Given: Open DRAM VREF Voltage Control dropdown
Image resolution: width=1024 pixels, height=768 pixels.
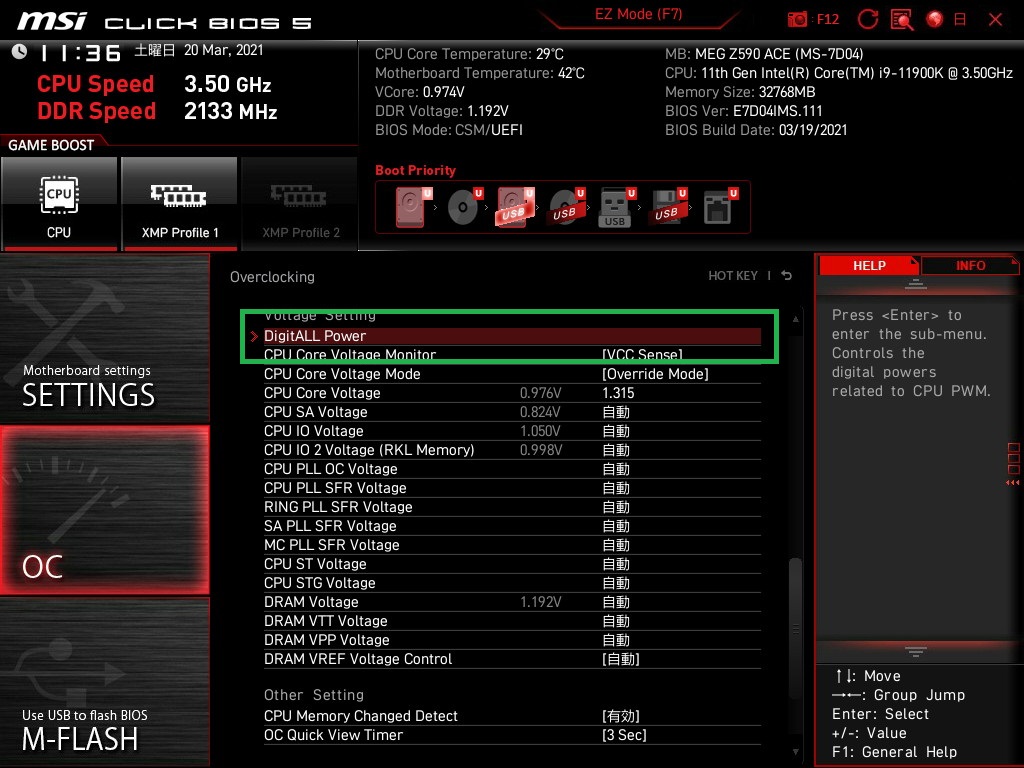Looking at the screenshot, I should point(620,658).
